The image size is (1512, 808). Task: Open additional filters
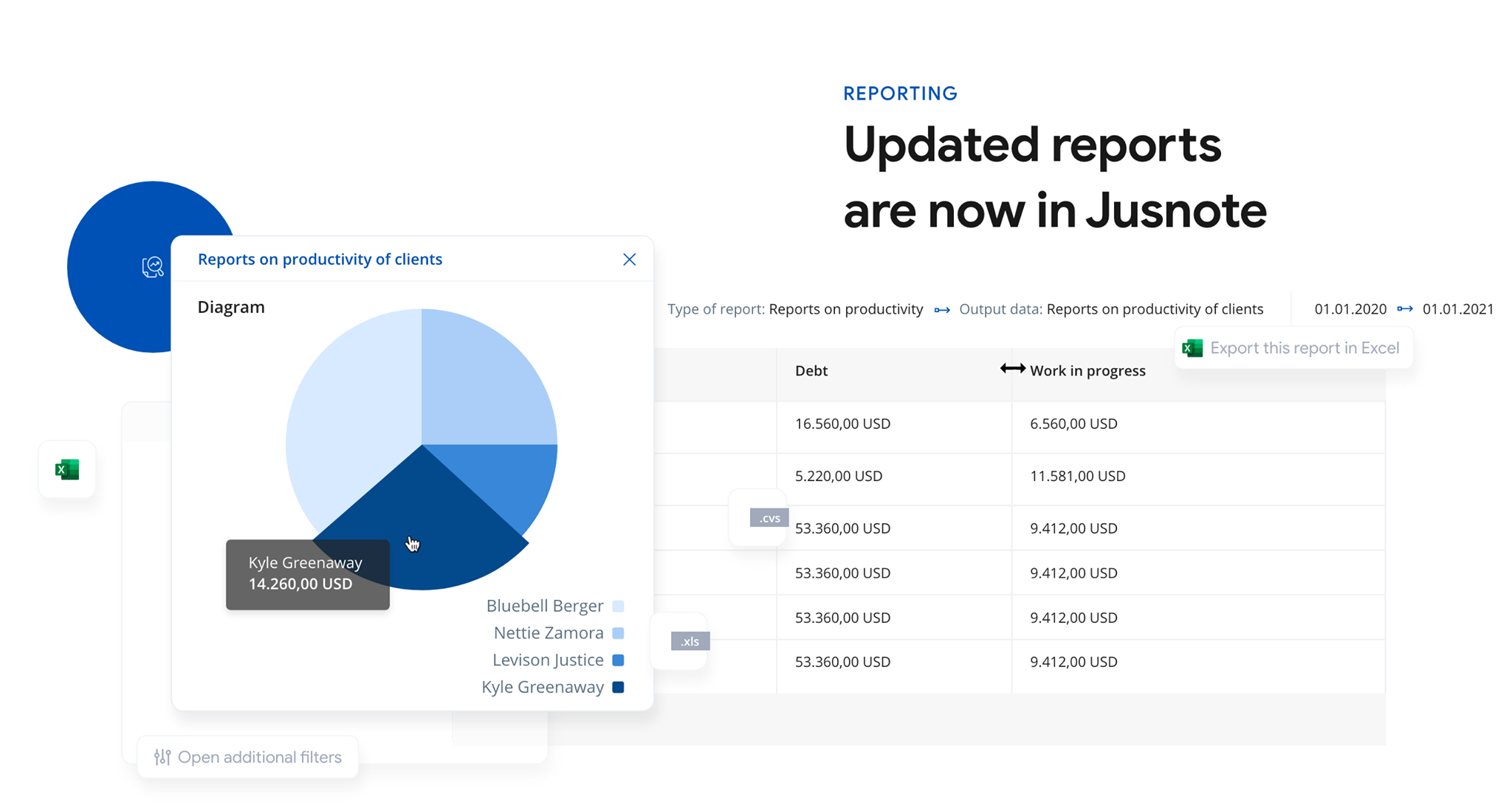click(259, 757)
